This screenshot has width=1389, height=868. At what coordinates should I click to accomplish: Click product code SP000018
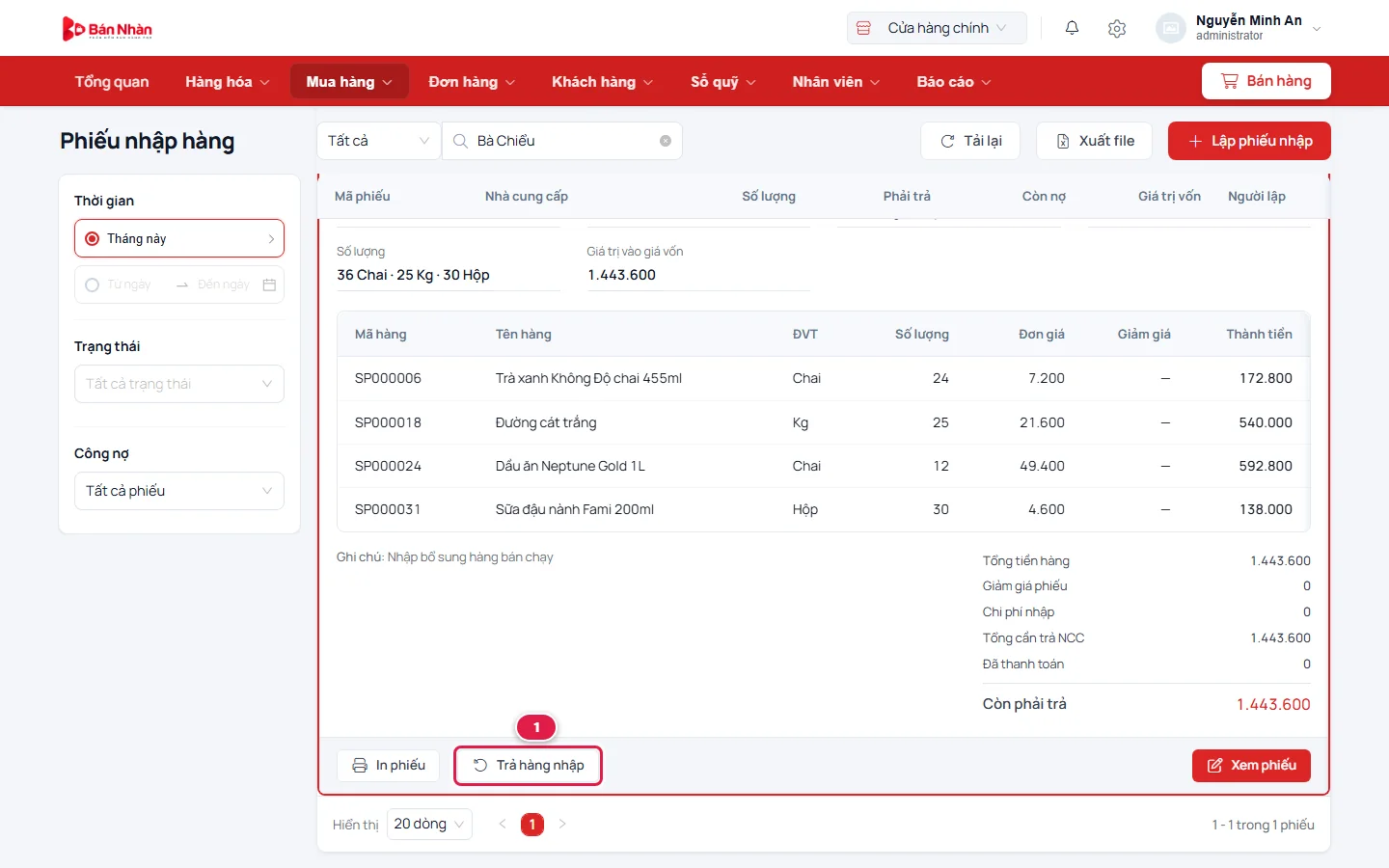(388, 422)
